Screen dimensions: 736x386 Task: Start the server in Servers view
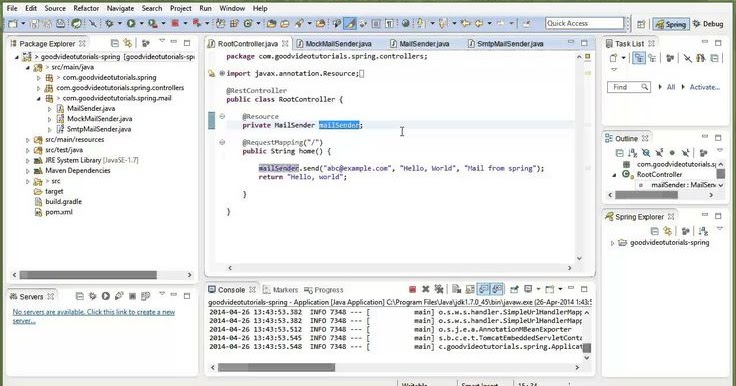pos(106,296)
